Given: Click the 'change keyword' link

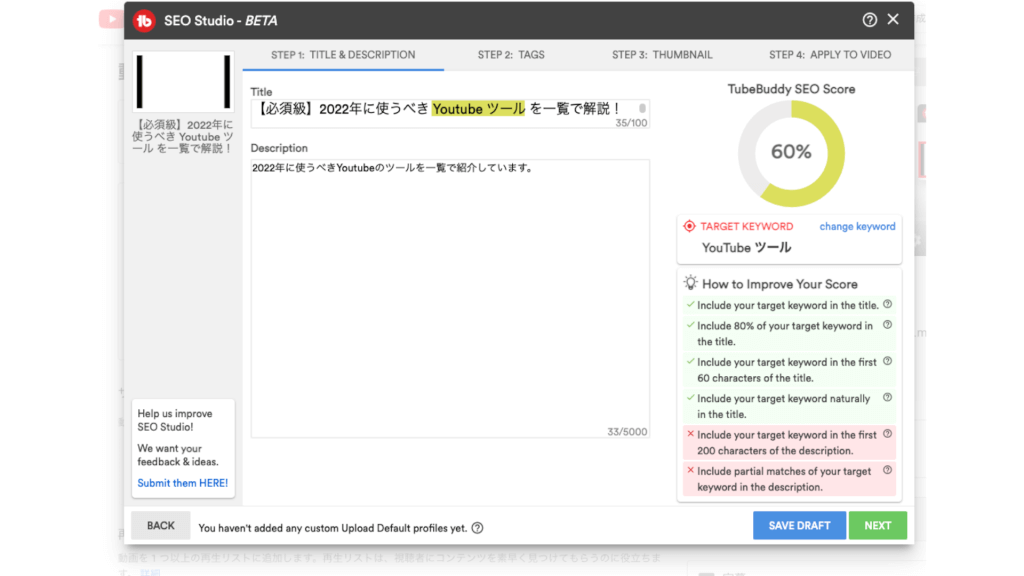Looking at the screenshot, I should pyautogui.click(x=857, y=227).
